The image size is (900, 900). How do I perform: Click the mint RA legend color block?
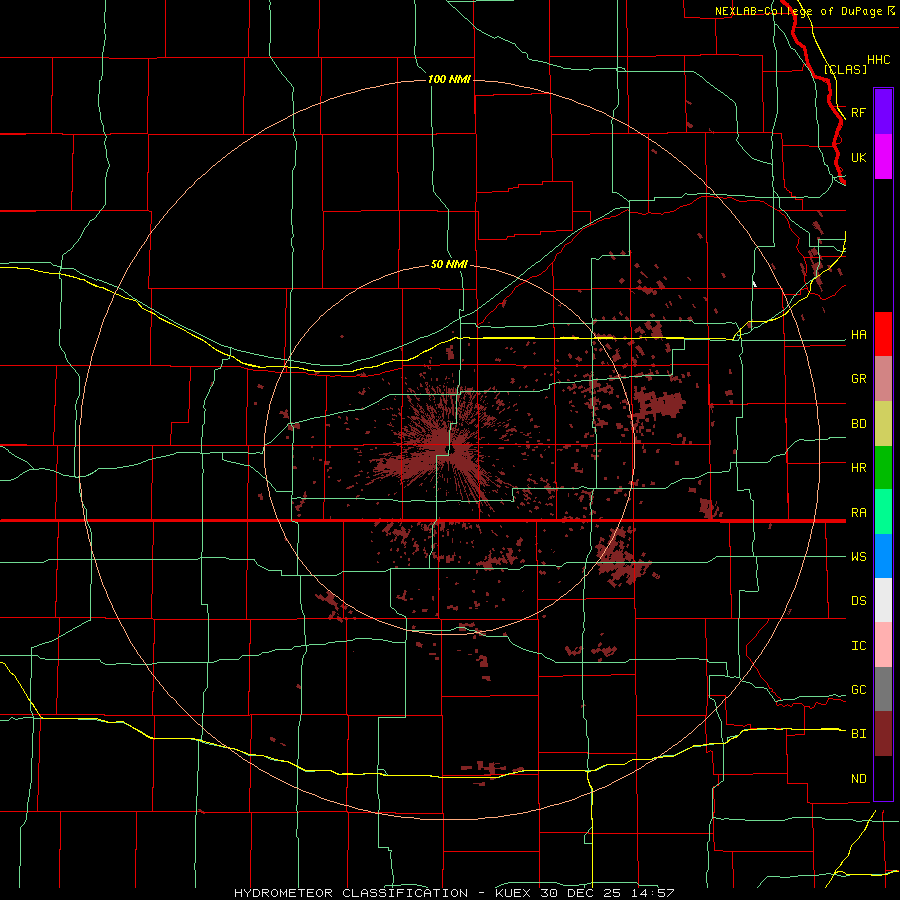click(x=883, y=512)
